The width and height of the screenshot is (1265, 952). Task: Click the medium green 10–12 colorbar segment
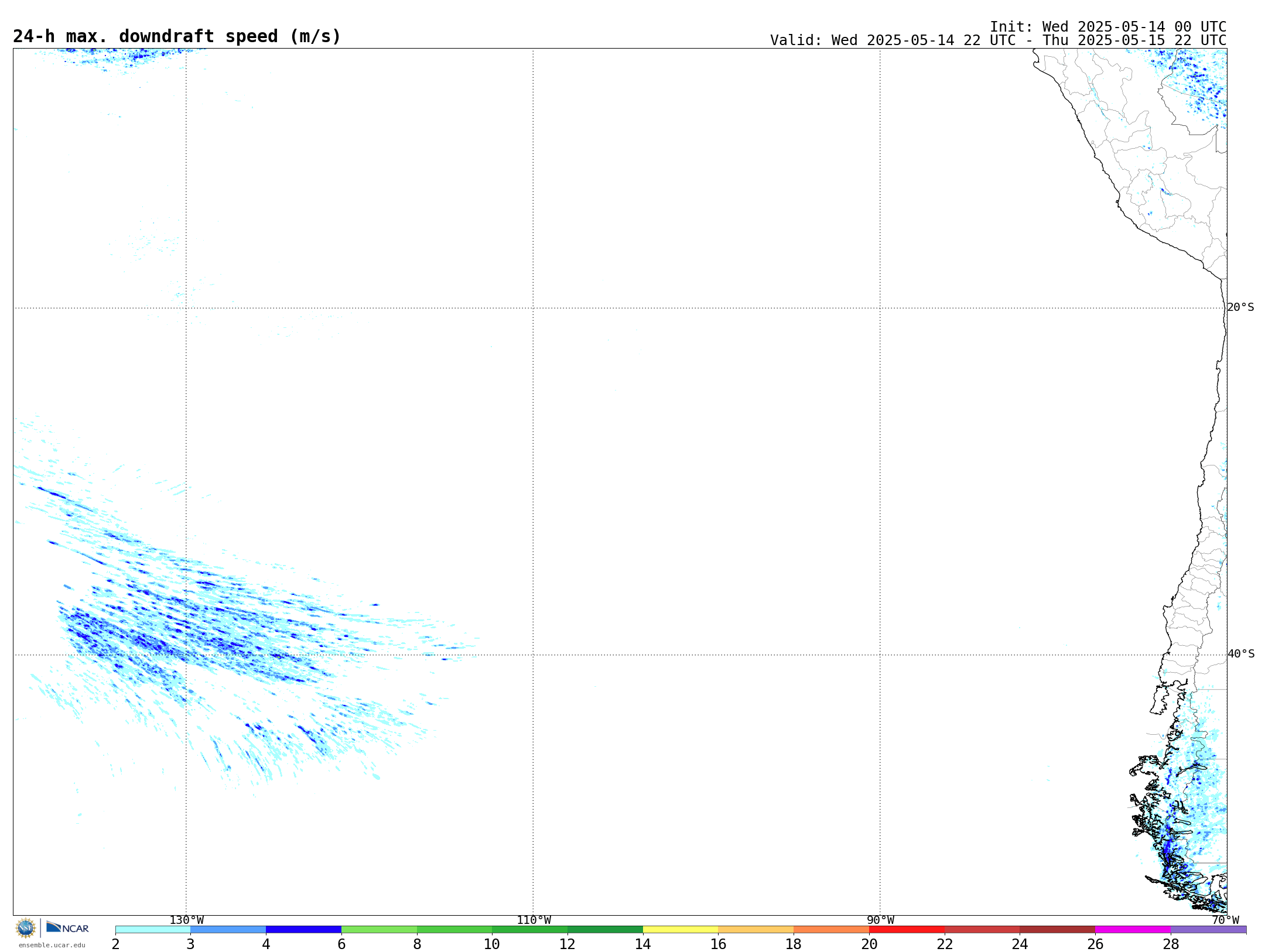click(530, 930)
